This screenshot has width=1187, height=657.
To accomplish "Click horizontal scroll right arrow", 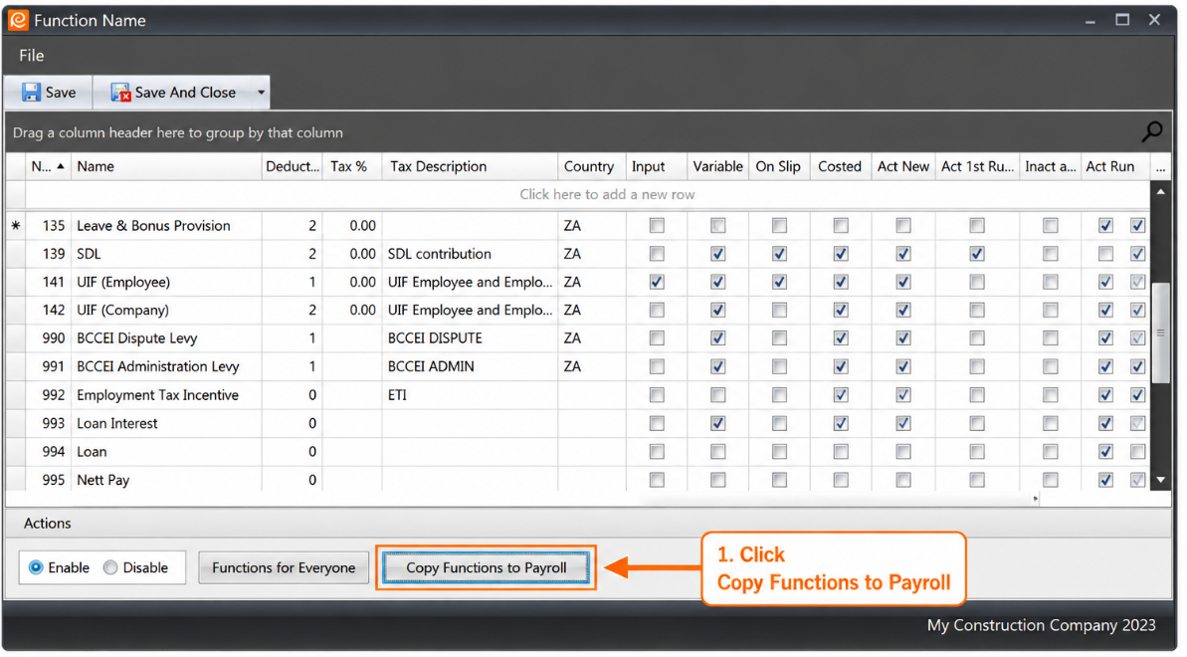I will point(1035,499).
